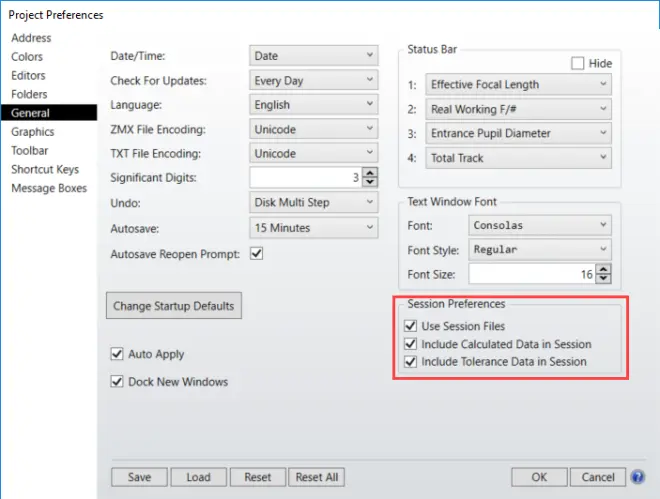Viewport: 660px width, 499px height.
Task: Open Font Style Regular dropdown
Action: click(540, 250)
